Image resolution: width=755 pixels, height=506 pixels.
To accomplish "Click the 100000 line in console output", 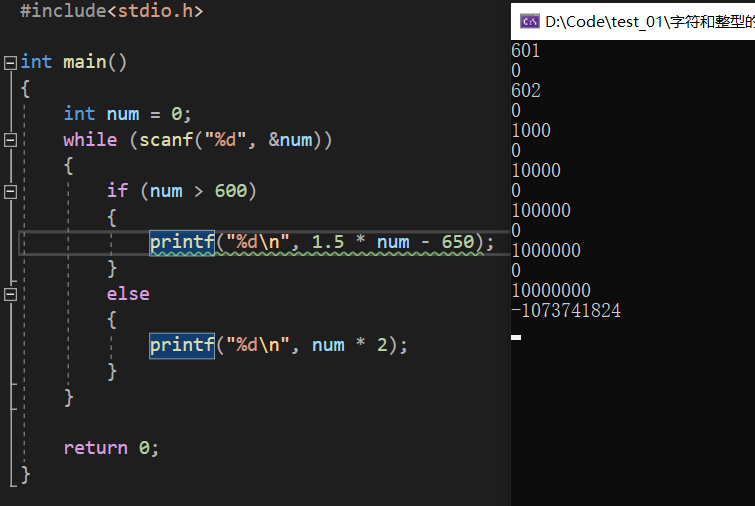I will [541, 210].
